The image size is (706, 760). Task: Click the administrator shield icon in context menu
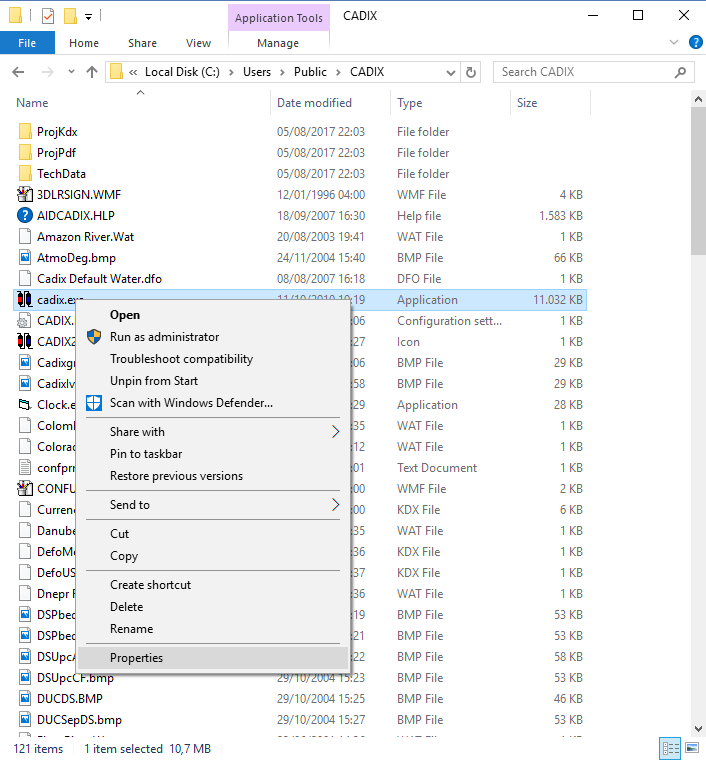(94, 336)
